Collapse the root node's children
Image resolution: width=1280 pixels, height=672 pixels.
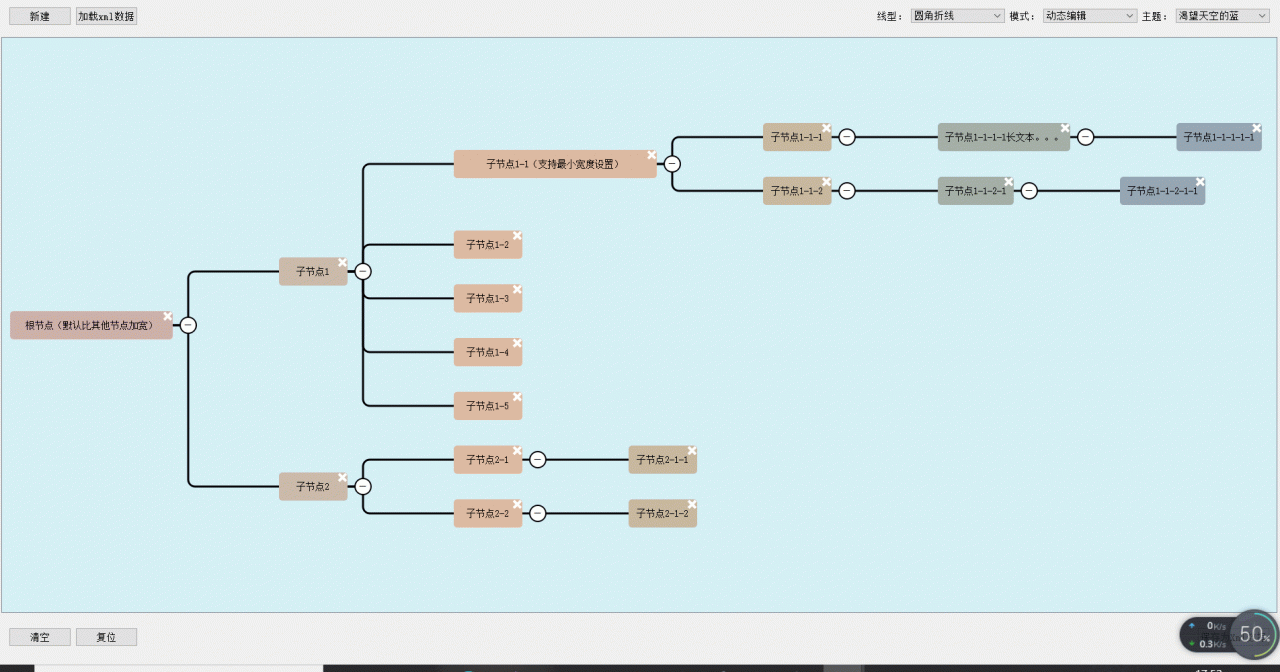click(188, 325)
